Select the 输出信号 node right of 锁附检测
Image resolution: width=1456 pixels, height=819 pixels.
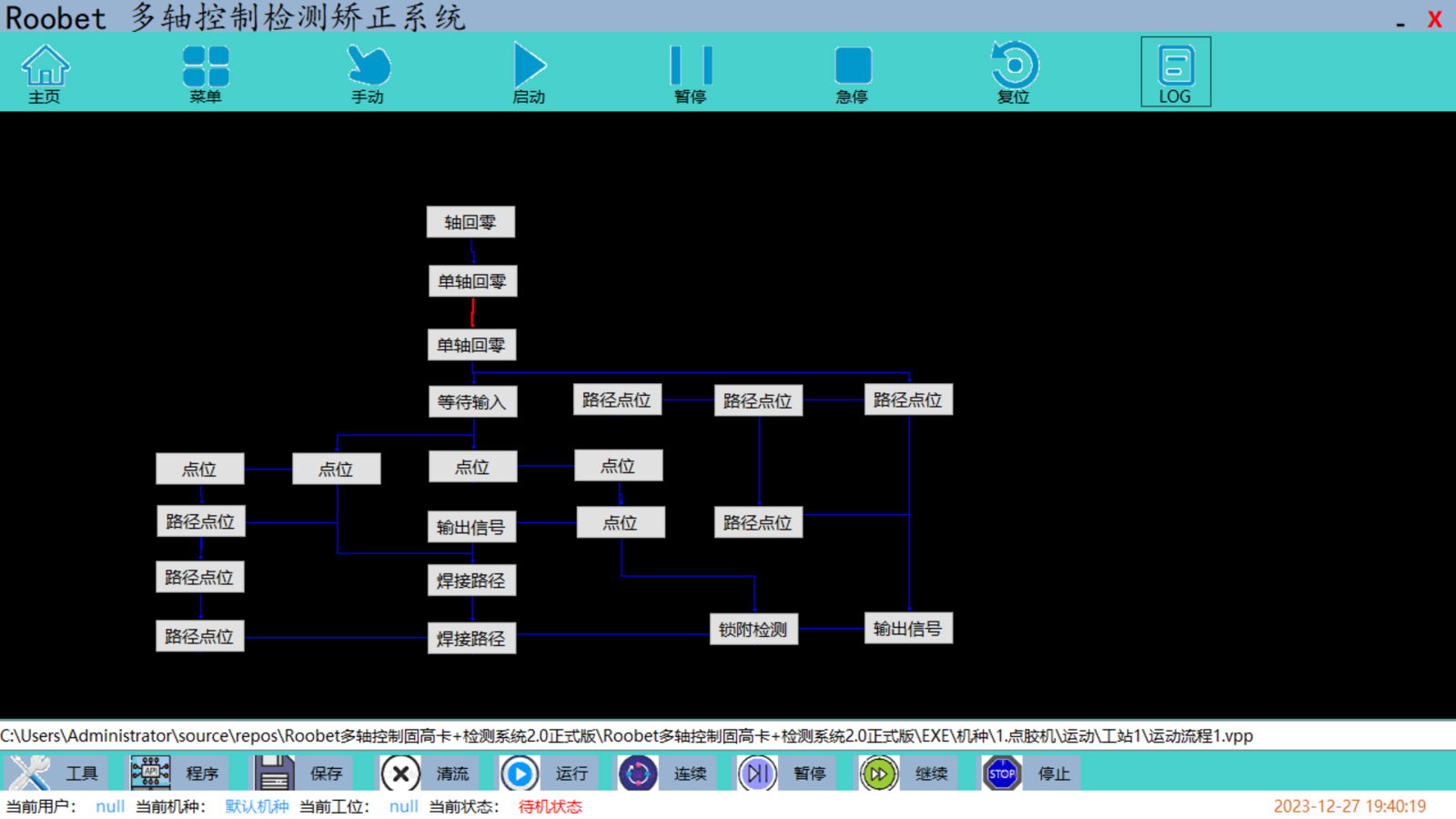click(x=908, y=628)
